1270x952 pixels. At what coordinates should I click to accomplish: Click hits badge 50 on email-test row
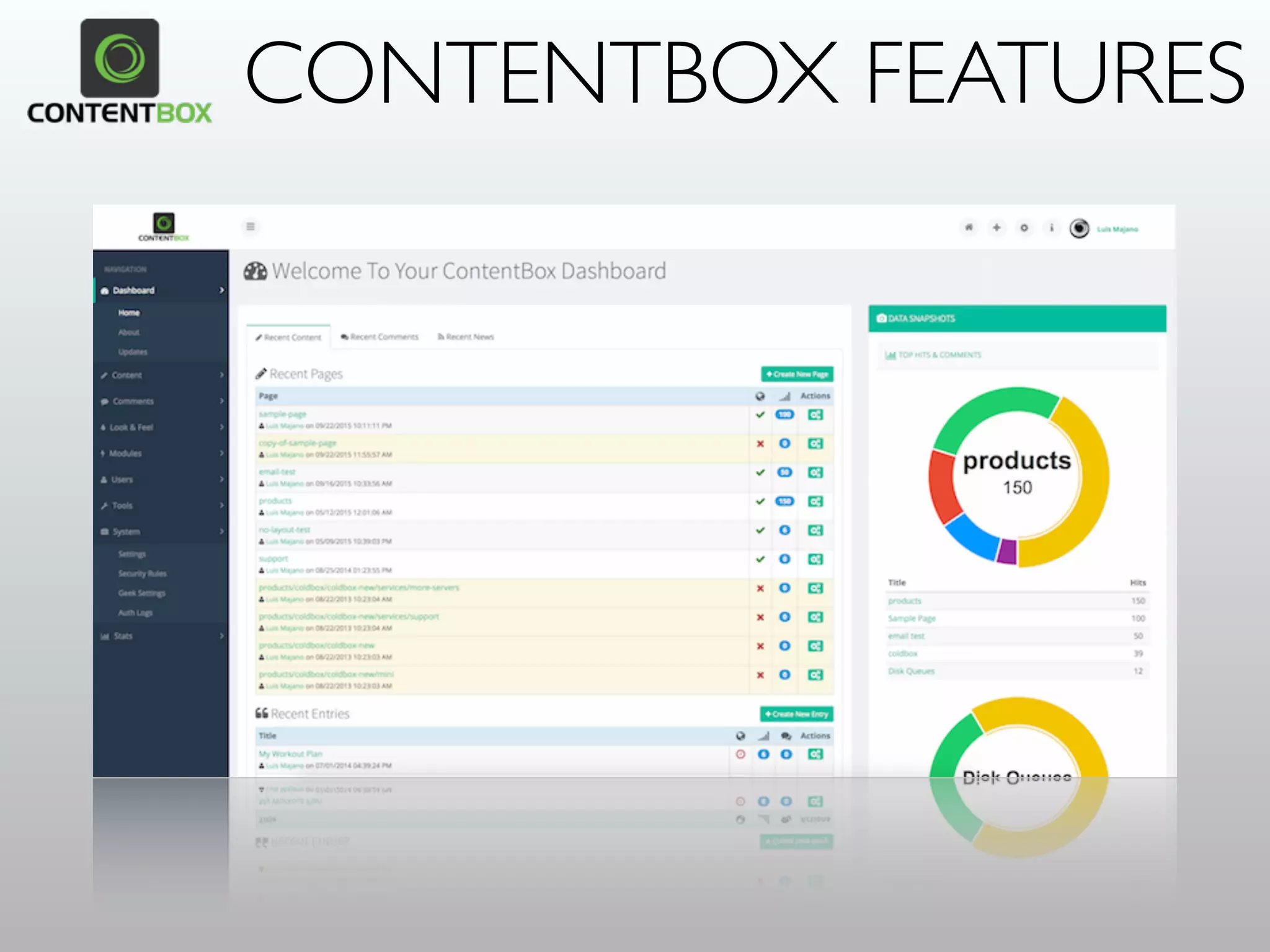(784, 472)
